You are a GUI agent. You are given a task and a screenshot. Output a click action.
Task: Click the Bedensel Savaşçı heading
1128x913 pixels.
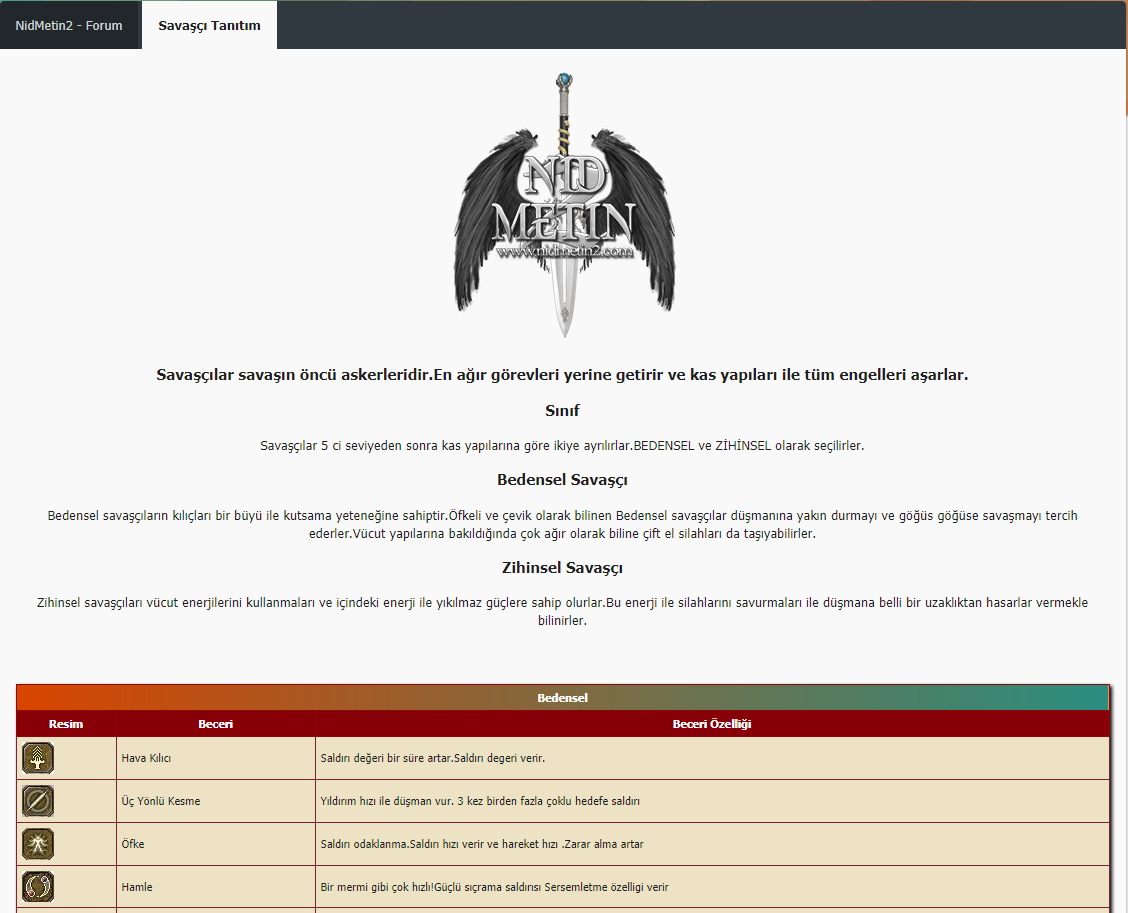click(563, 480)
